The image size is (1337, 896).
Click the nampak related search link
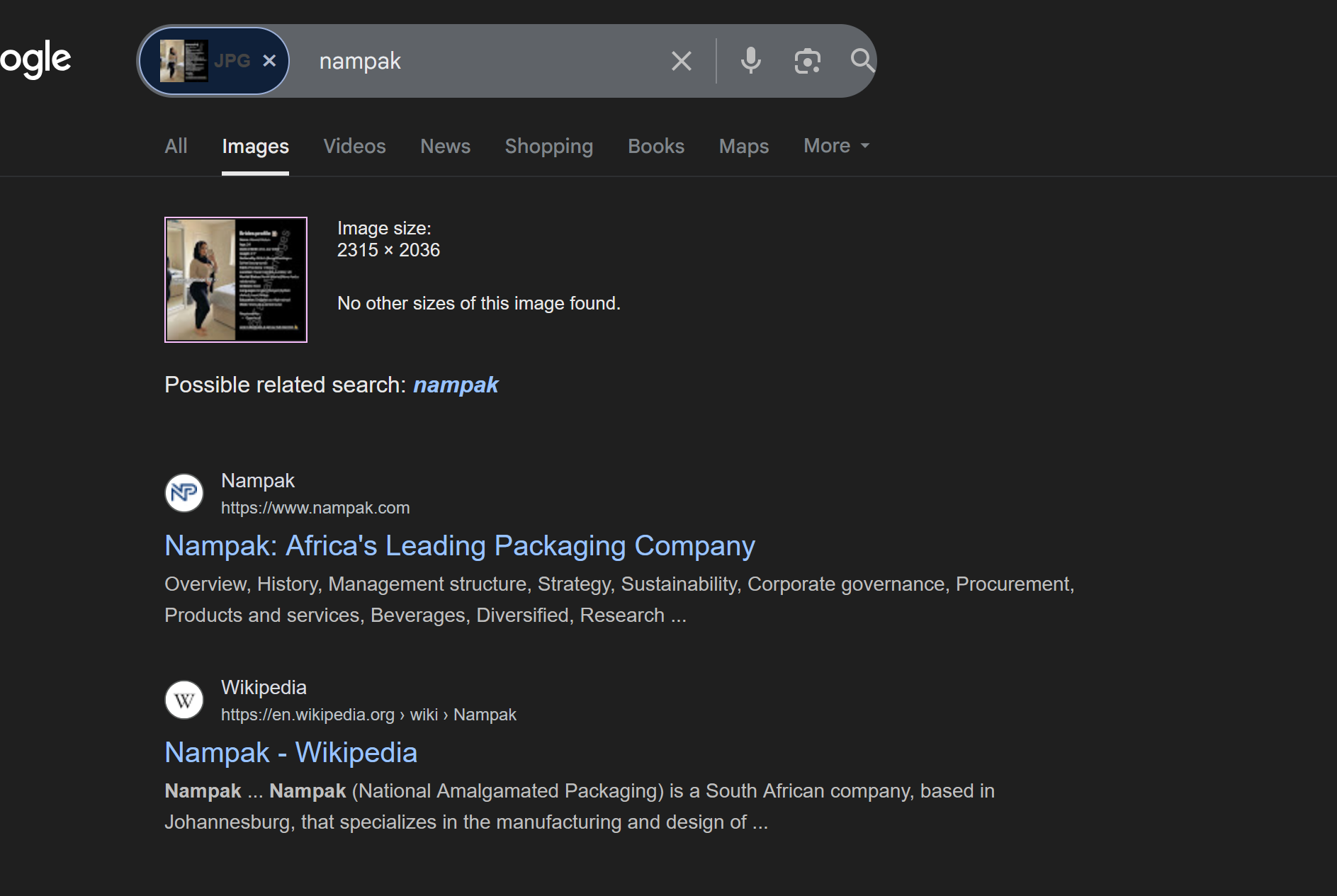point(456,385)
